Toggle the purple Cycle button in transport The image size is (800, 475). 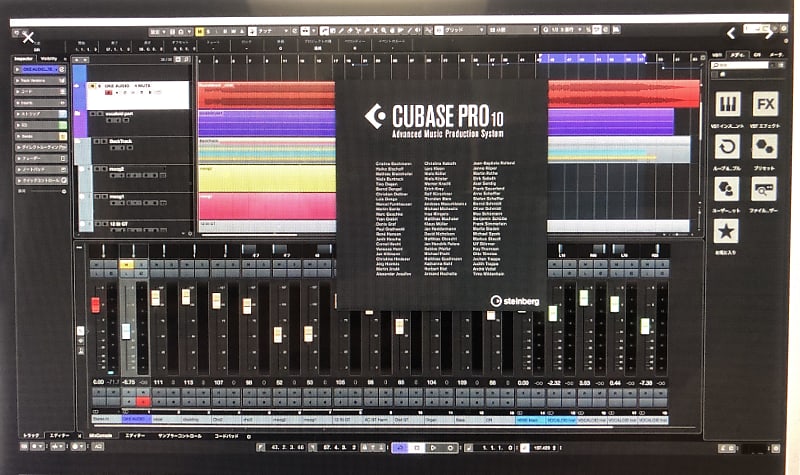coord(399,447)
